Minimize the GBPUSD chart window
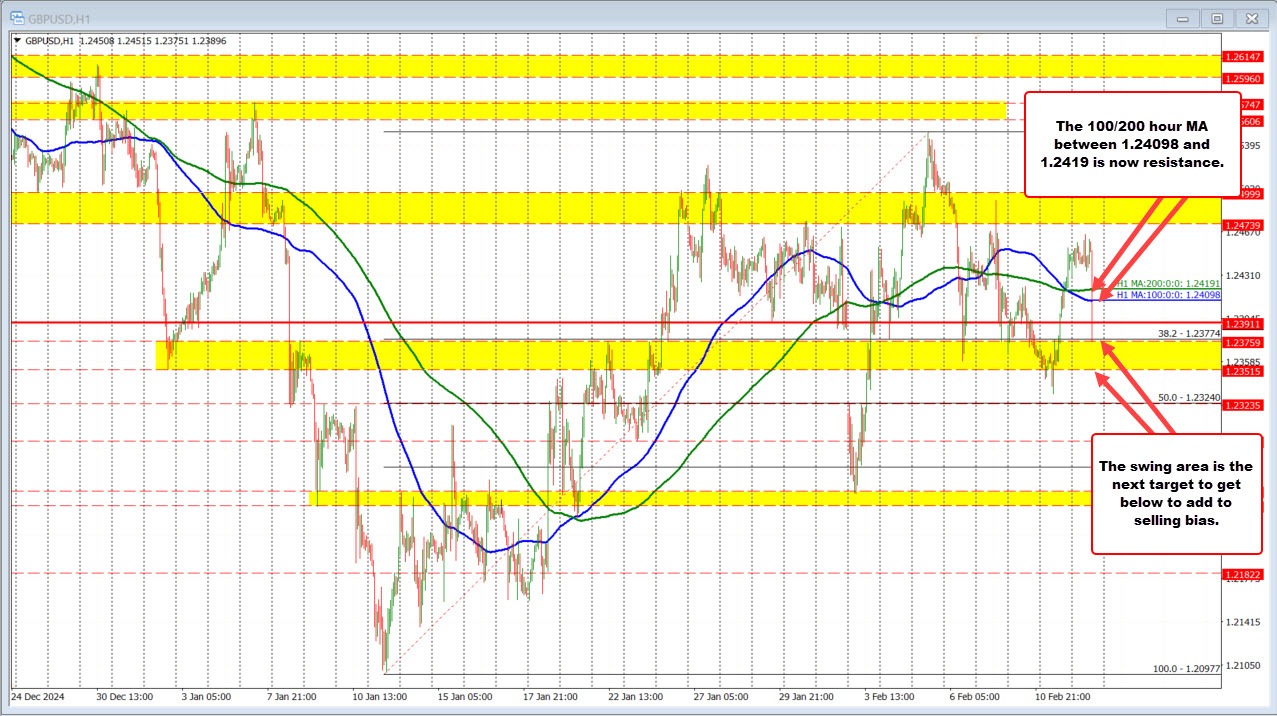The height and width of the screenshot is (716, 1277). click(x=1182, y=18)
